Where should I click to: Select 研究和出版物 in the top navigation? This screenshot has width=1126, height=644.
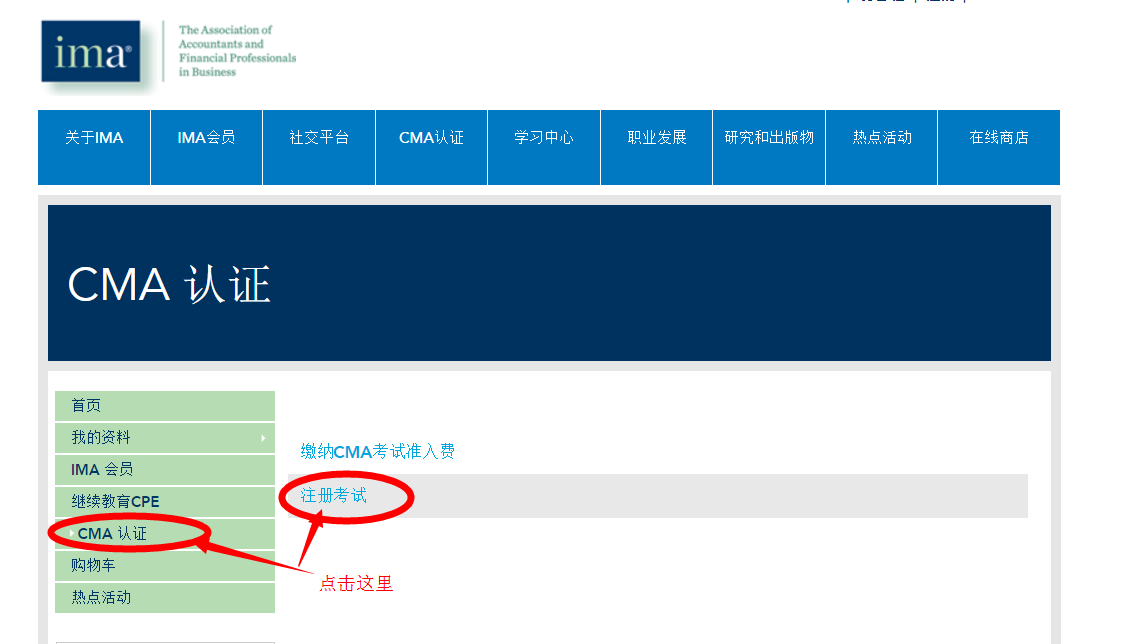tap(769, 138)
